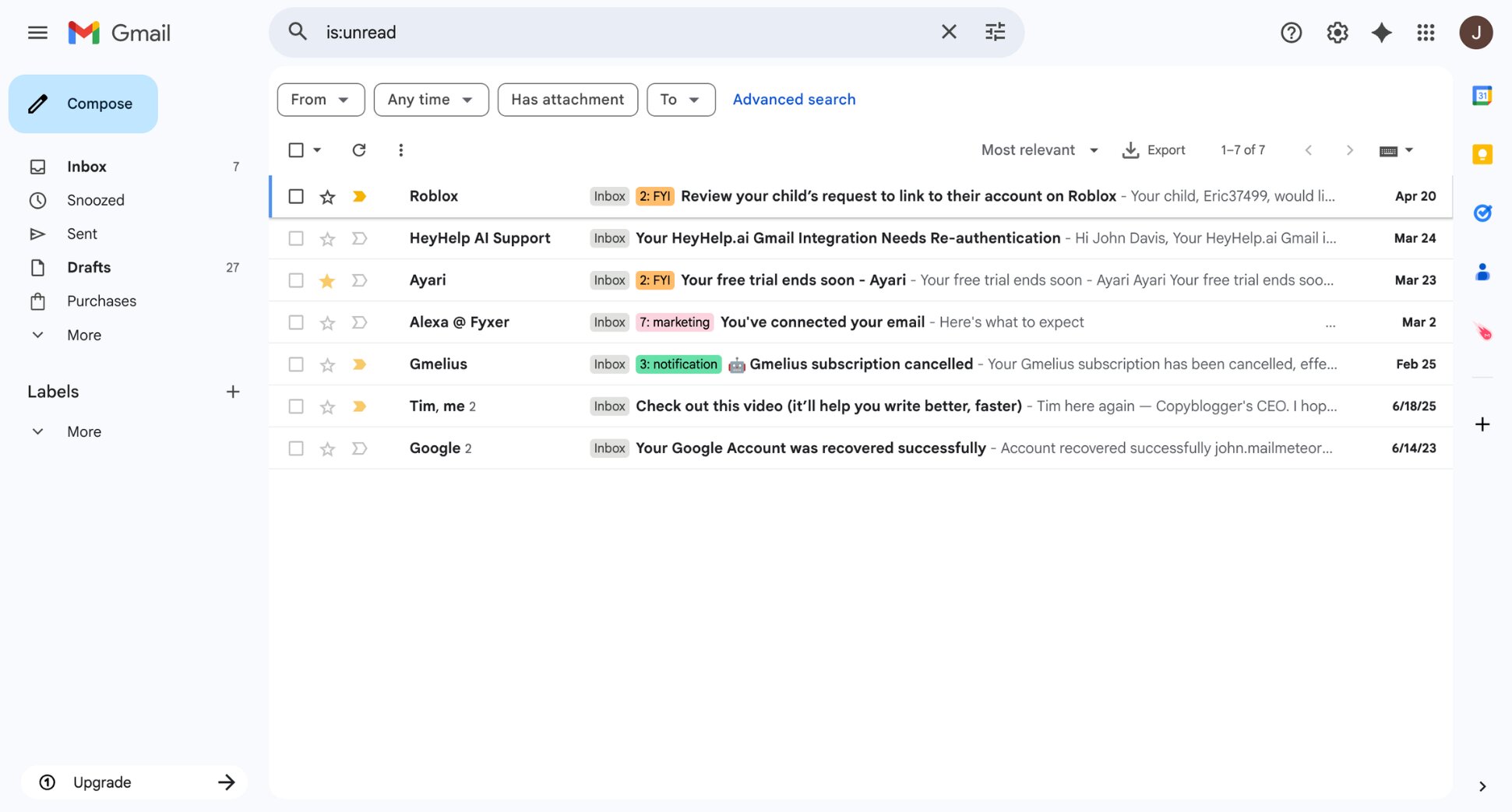Click the Upgrade button
1512x812 pixels.
pyautogui.click(x=134, y=782)
